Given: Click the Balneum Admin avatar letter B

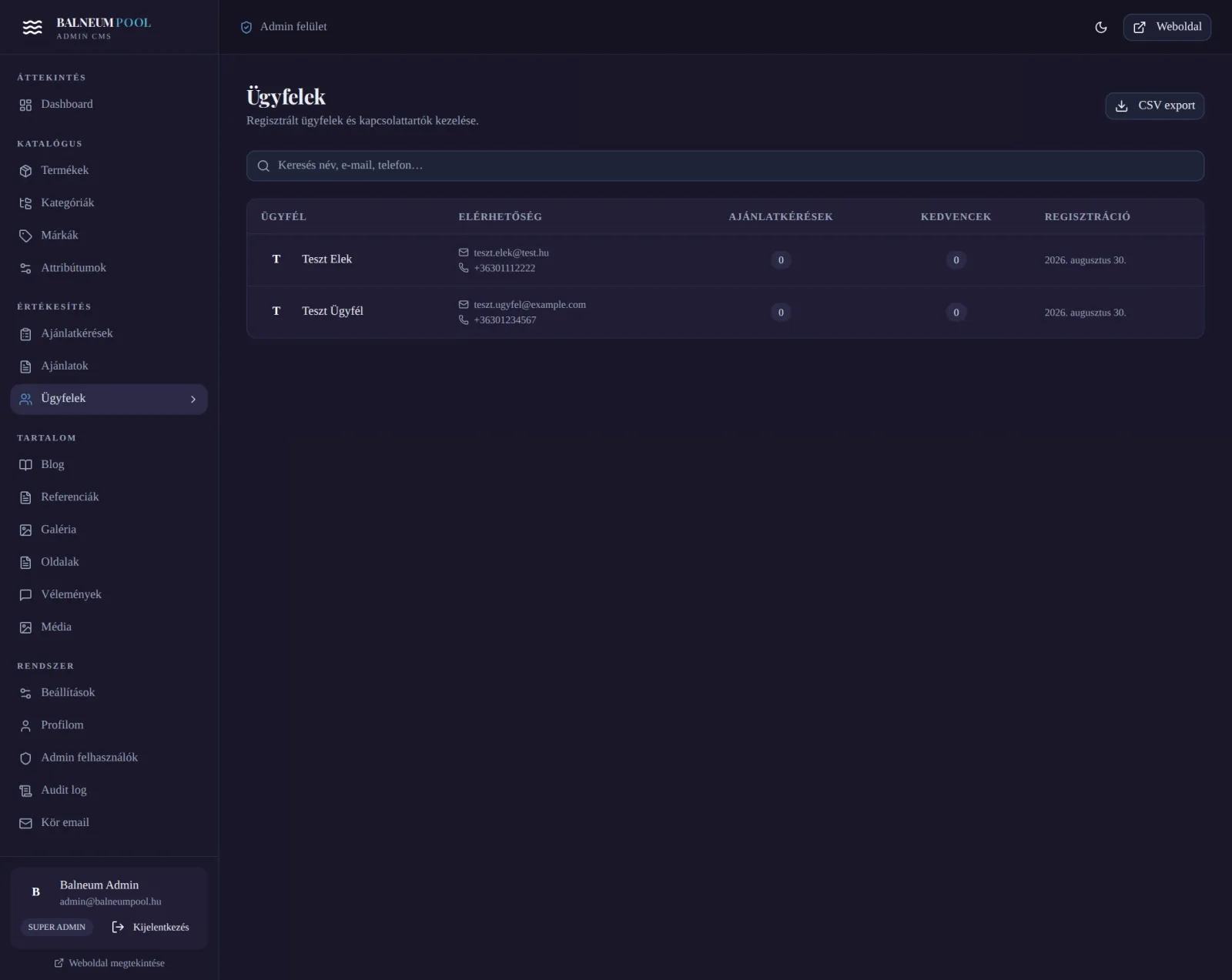Looking at the screenshot, I should click(x=36, y=892).
